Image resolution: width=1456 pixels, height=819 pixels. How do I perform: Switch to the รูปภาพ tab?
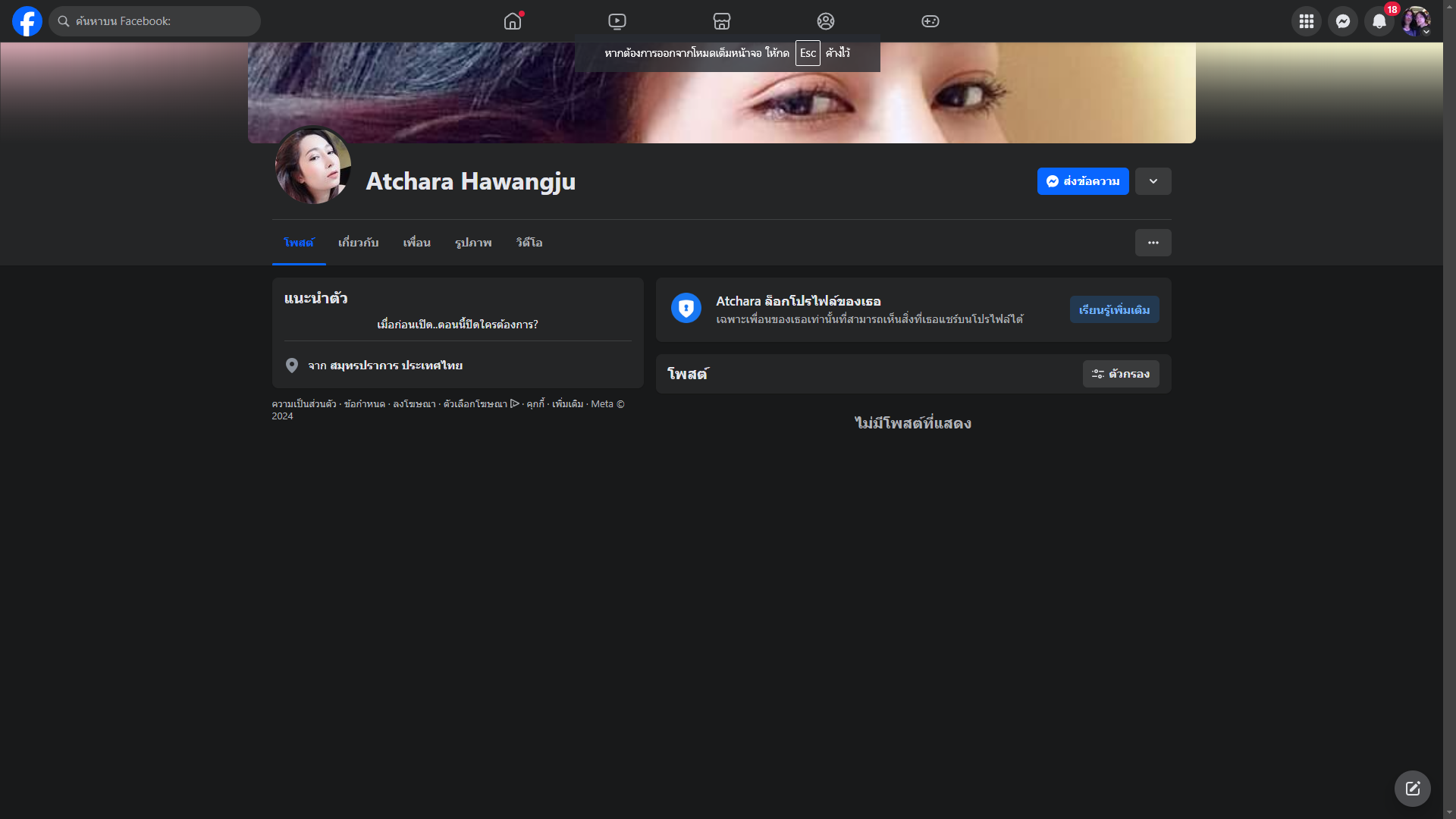pos(473,243)
